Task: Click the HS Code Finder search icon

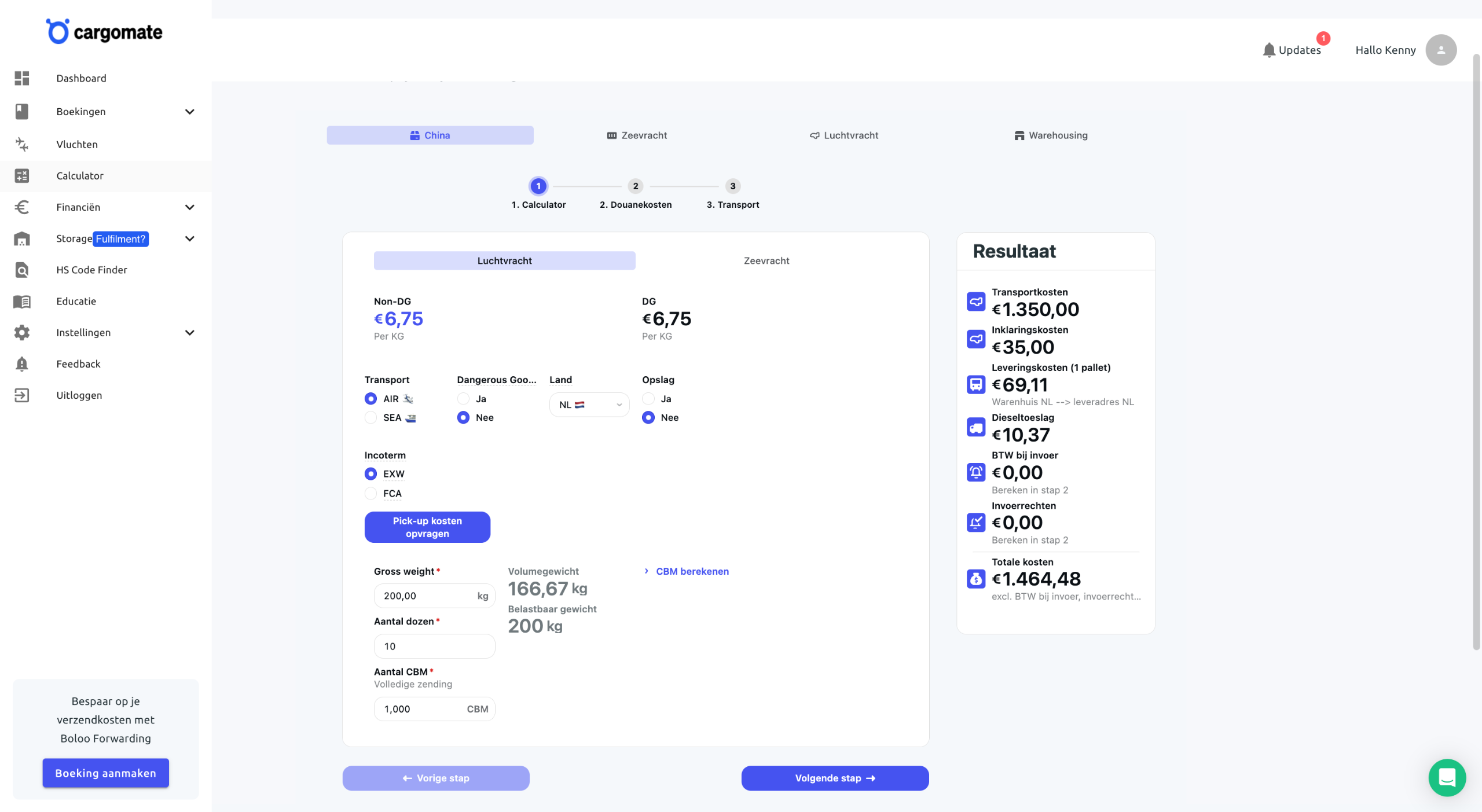Action: [22, 270]
